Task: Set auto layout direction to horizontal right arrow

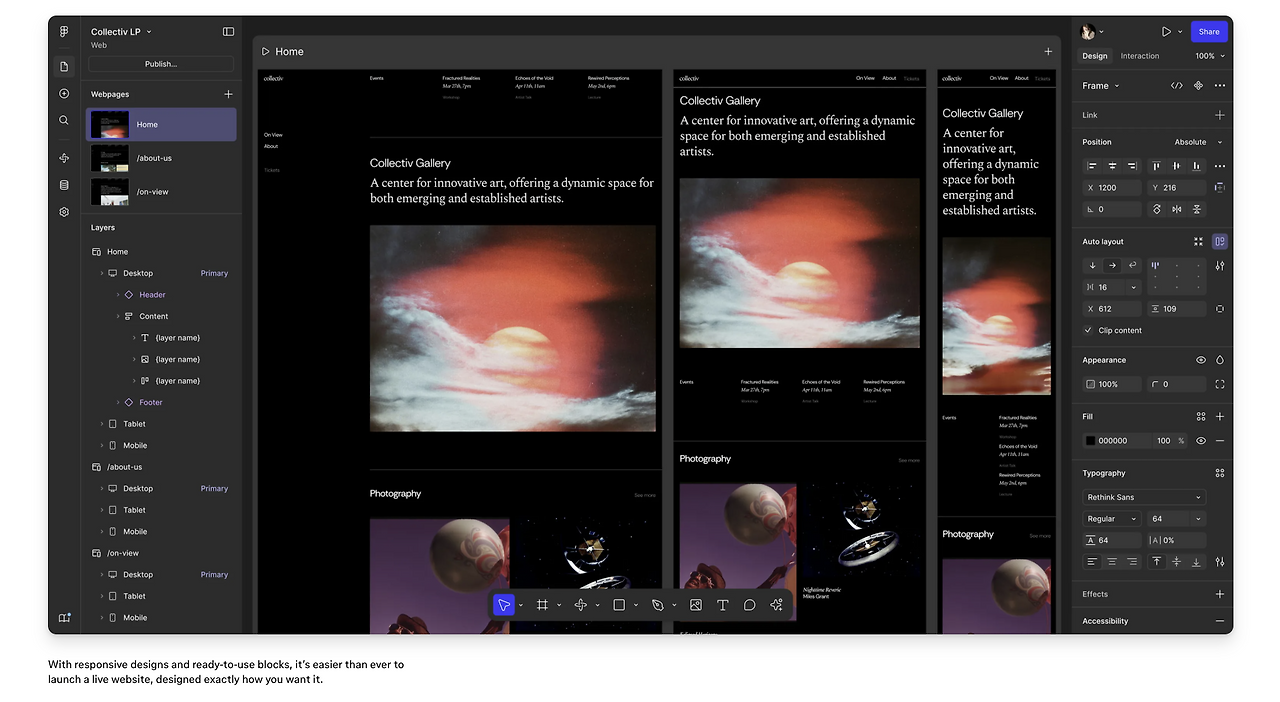Action: [x=1112, y=266]
